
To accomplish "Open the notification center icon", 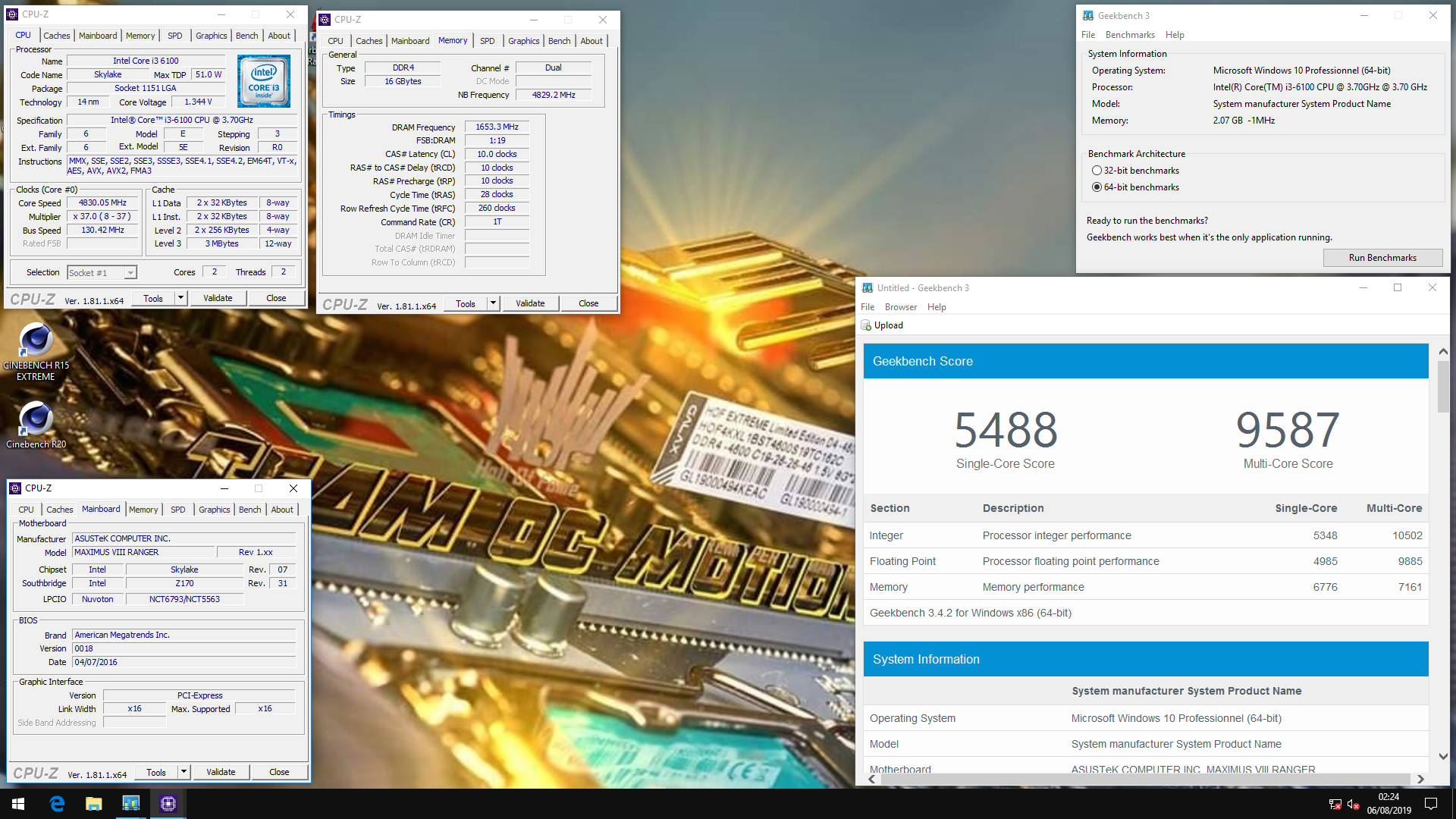I will (1431, 804).
